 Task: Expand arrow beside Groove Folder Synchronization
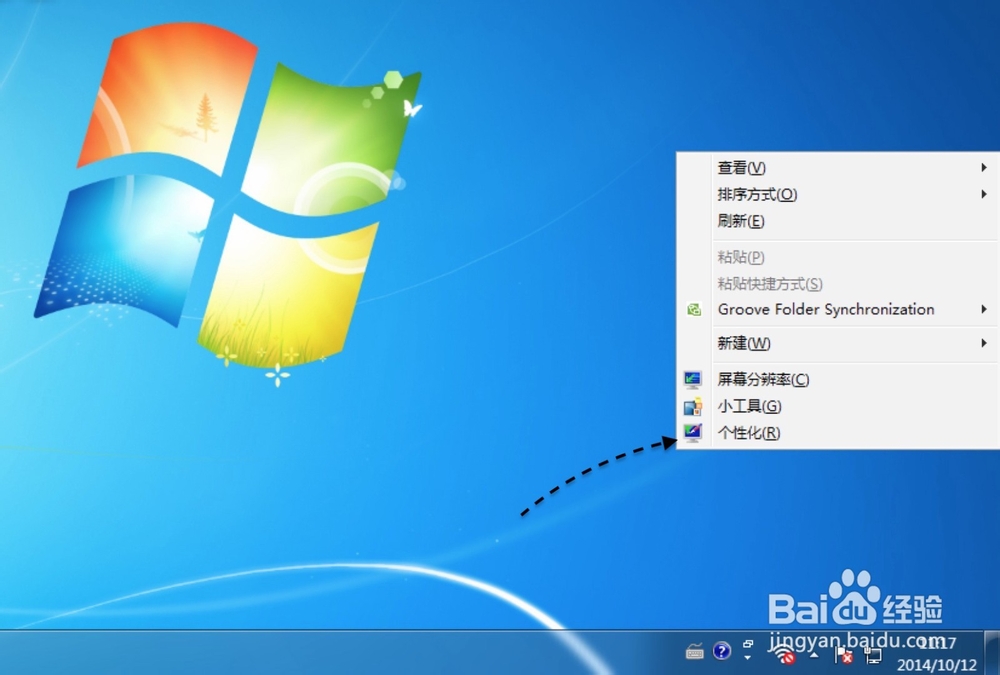click(984, 309)
